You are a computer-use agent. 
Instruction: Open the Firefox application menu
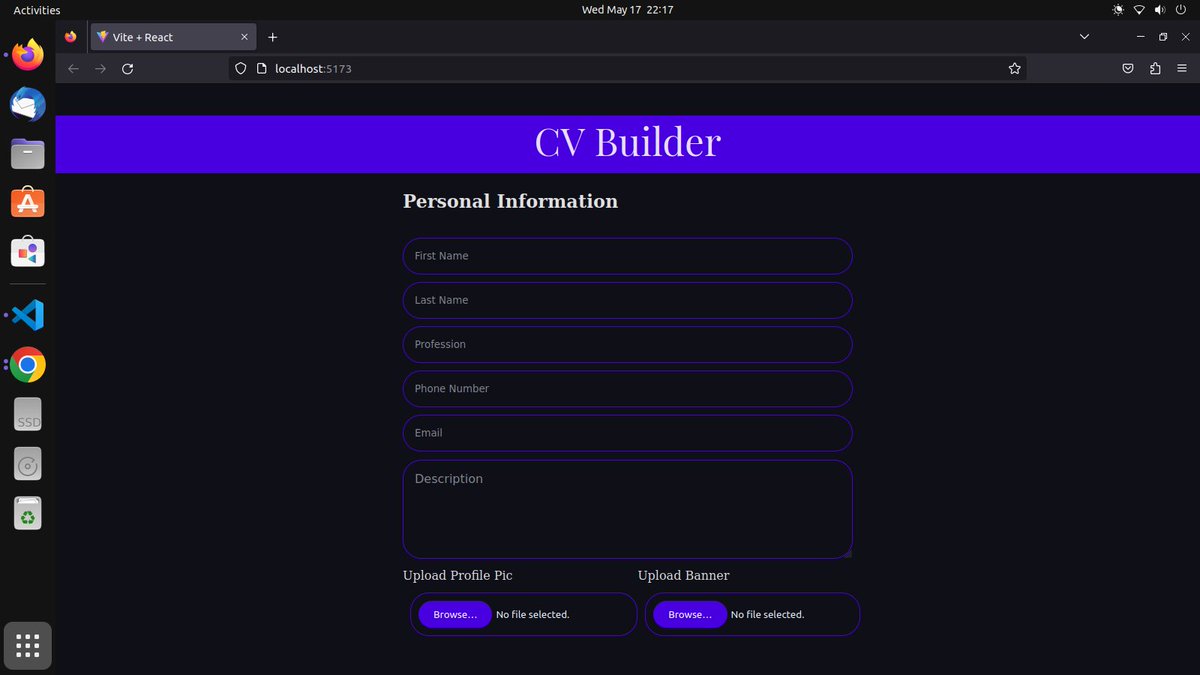(x=1183, y=69)
